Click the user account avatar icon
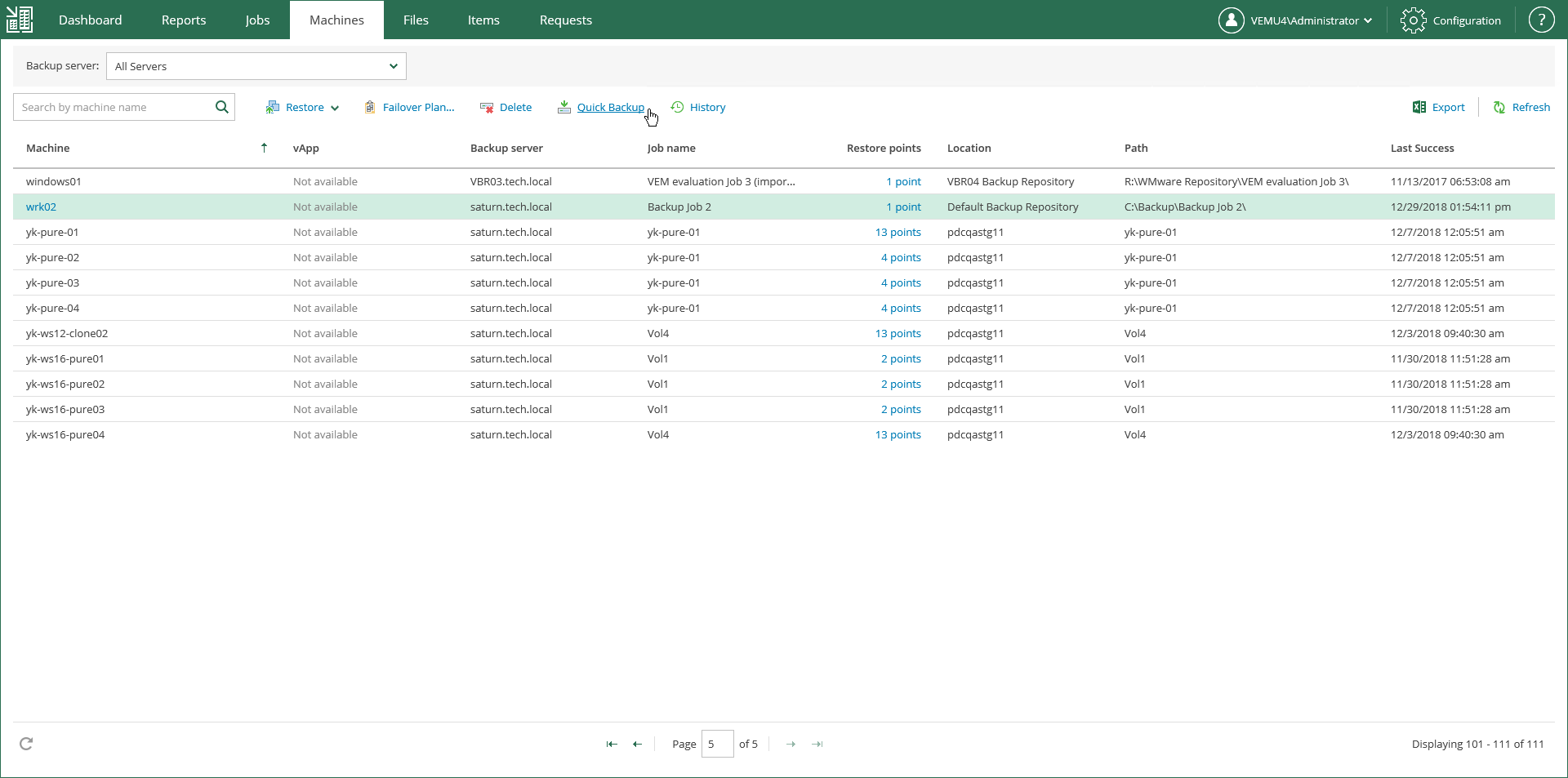 1231,20
